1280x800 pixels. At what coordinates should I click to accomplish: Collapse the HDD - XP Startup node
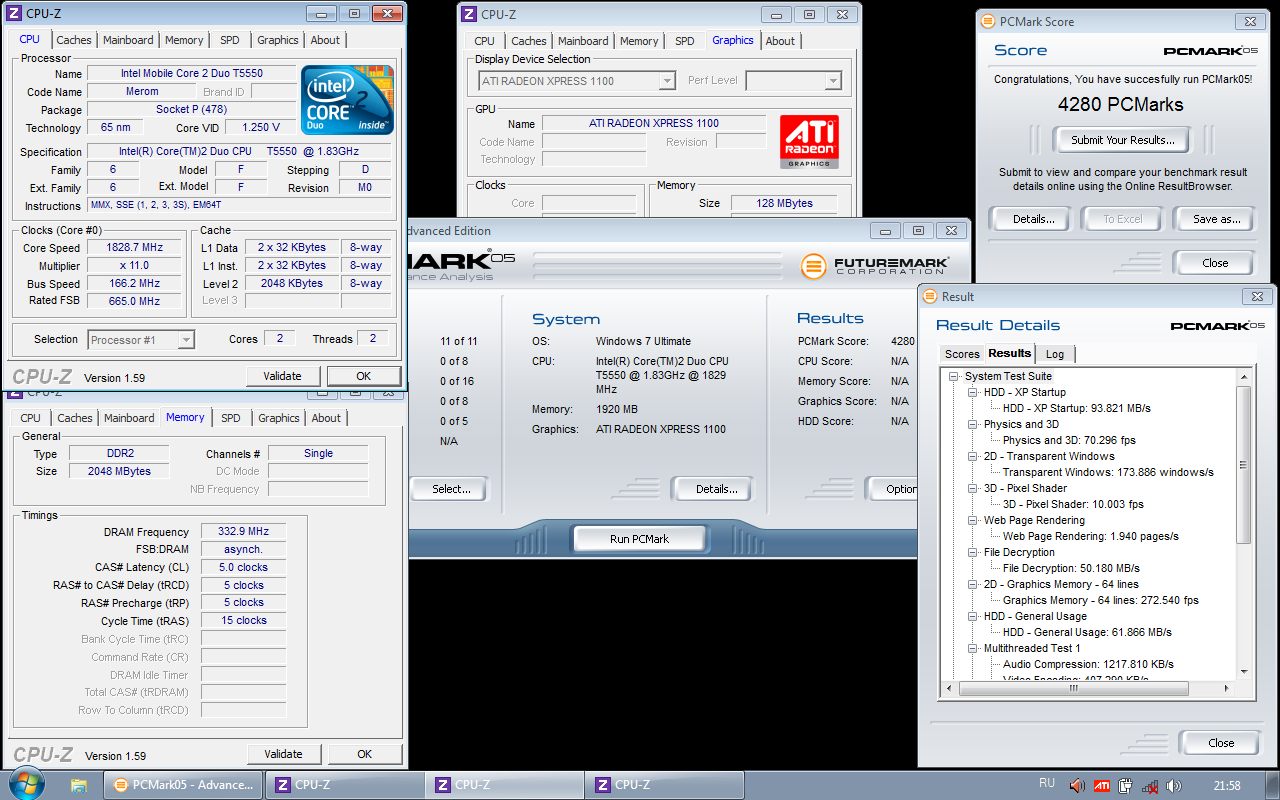click(x=974, y=392)
